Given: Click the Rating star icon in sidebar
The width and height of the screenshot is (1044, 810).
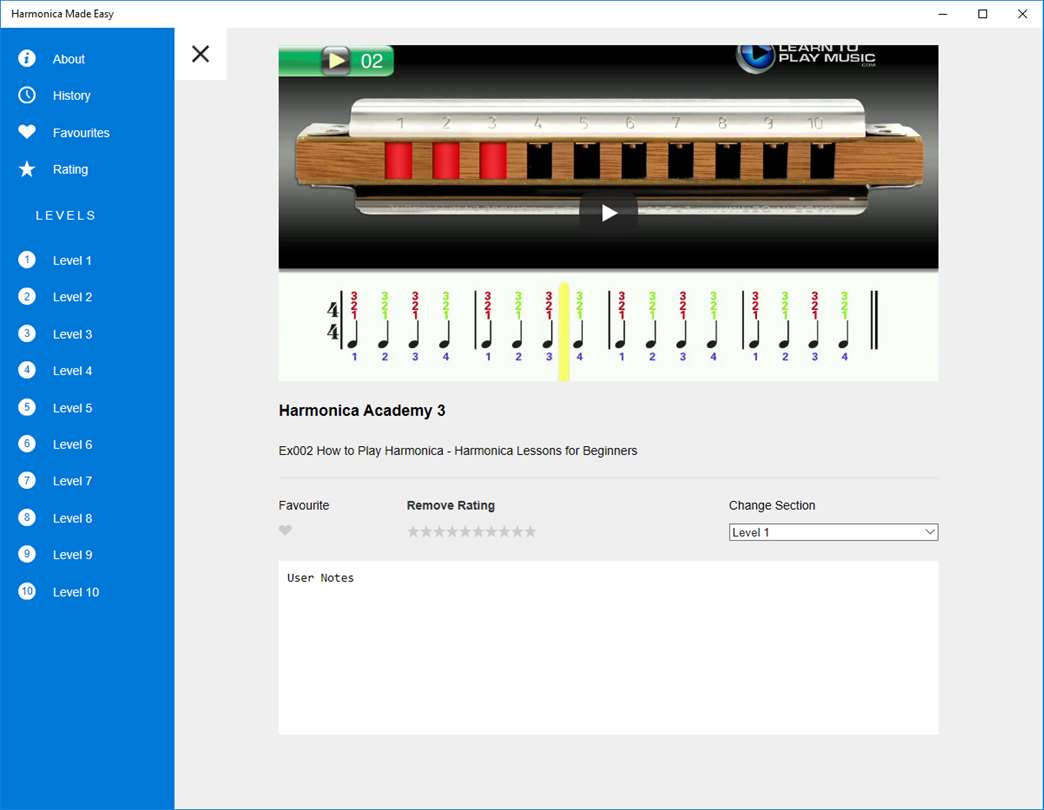Looking at the screenshot, I should coord(27,169).
